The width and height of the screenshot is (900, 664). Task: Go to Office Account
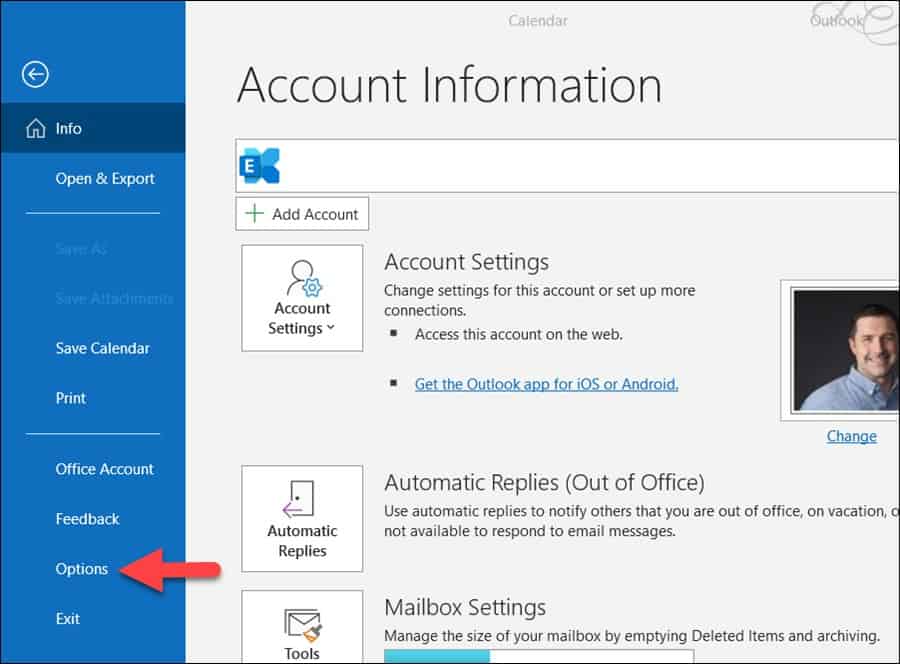tap(104, 469)
